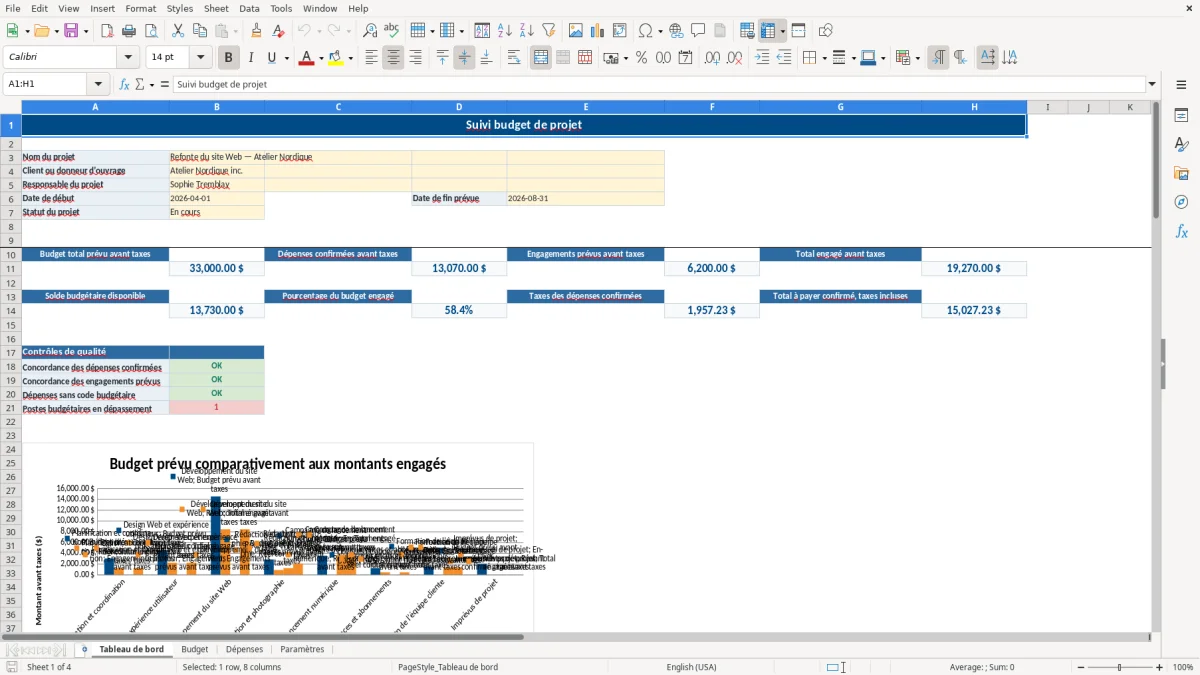Open the Data menu

point(249,8)
